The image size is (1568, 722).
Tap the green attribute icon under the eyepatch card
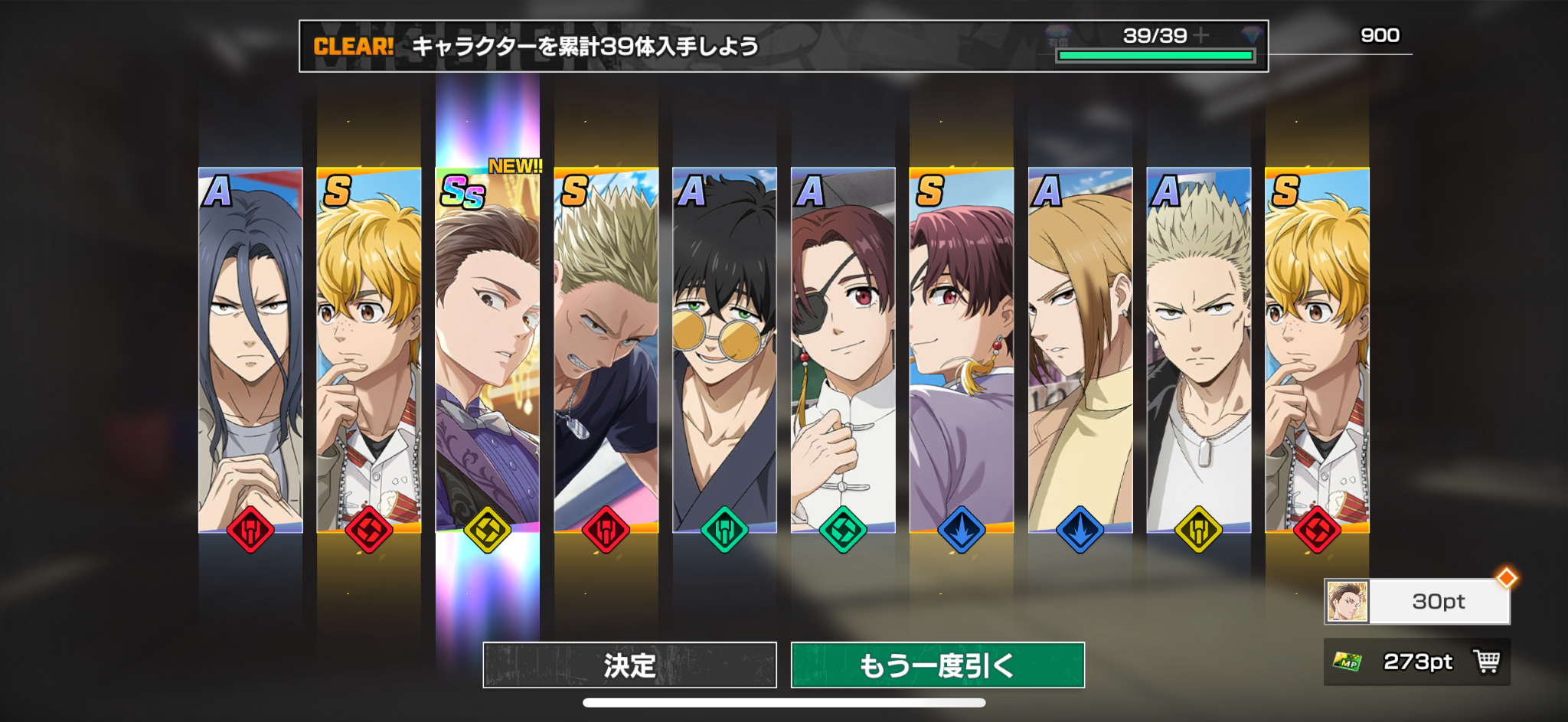point(843,530)
